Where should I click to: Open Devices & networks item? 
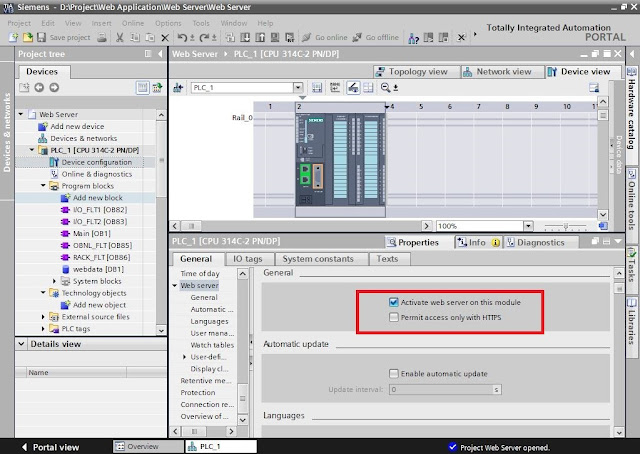(83, 138)
